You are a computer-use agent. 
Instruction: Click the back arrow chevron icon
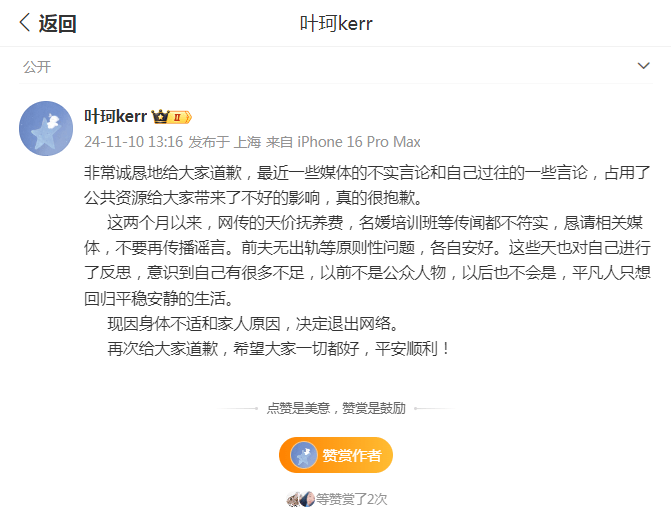(x=25, y=22)
